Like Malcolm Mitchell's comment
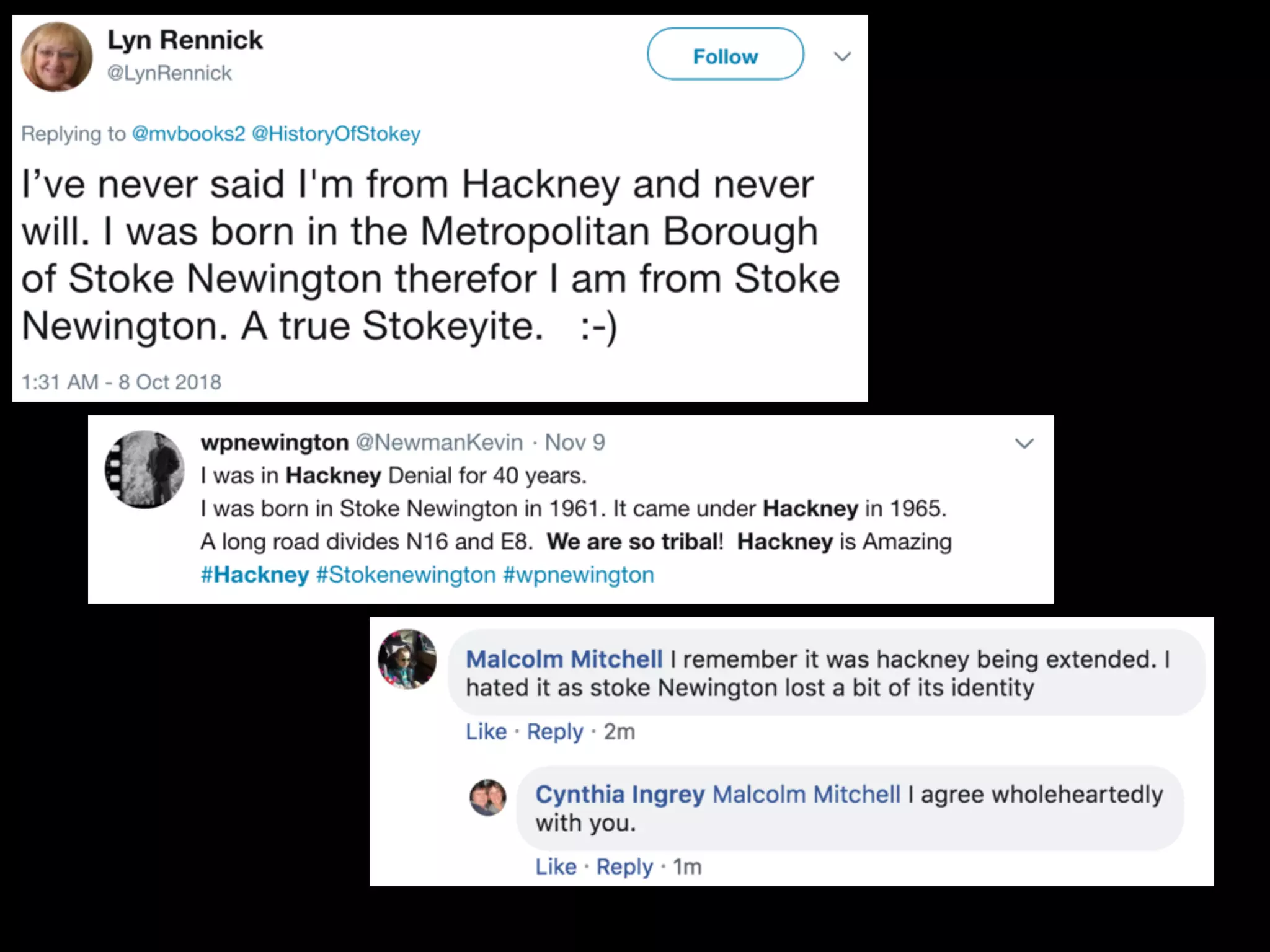Viewport: 1270px width, 952px height. click(486, 732)
